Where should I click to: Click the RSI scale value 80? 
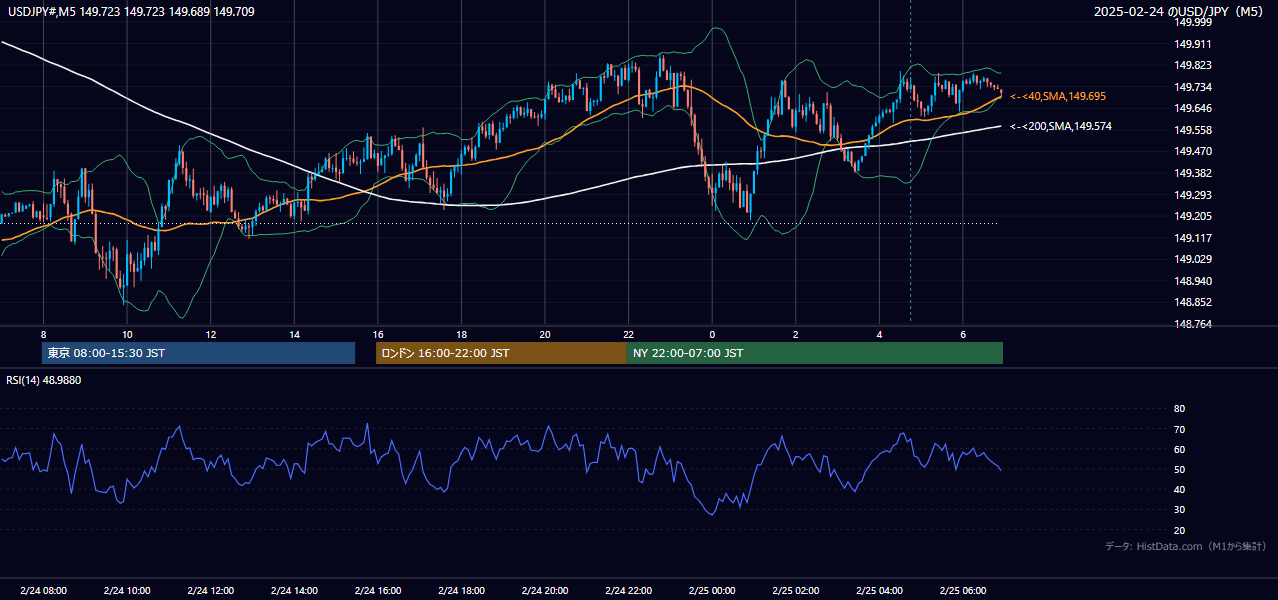click(1180, 409)
